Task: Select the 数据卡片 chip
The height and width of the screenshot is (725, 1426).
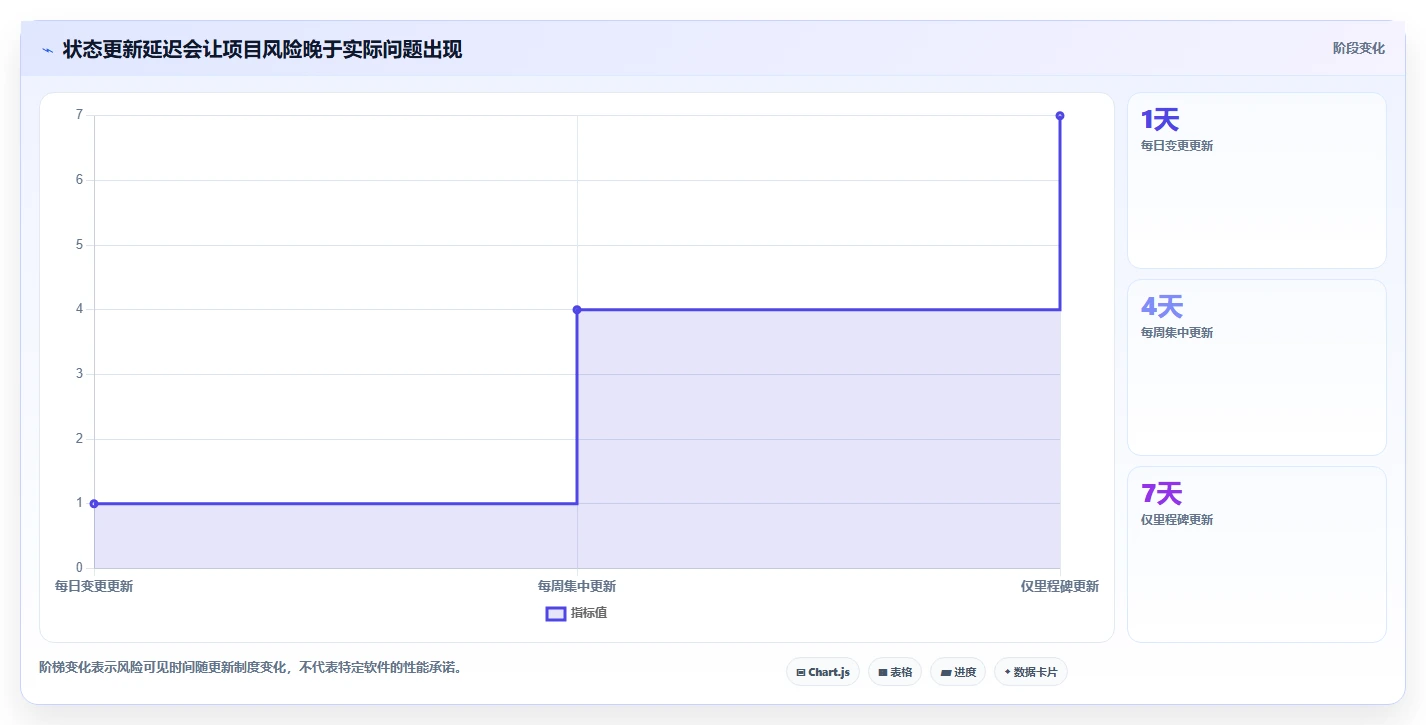Action: pyautogui.click(x=1031, y=672)
